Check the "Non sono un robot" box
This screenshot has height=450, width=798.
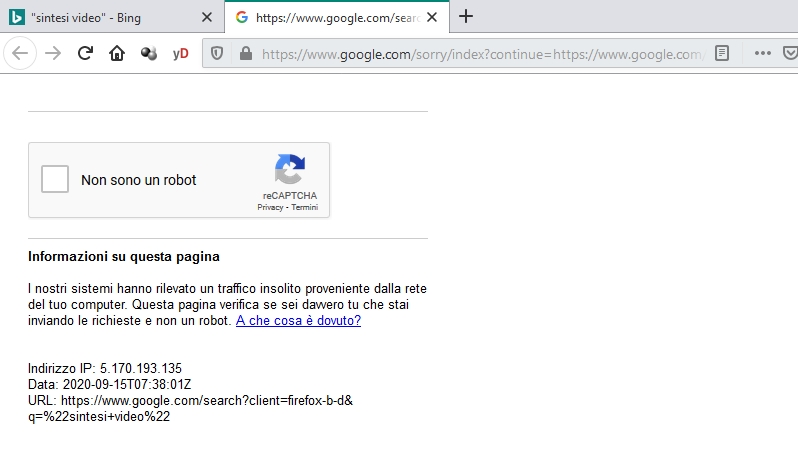click(x=55, y=179)
